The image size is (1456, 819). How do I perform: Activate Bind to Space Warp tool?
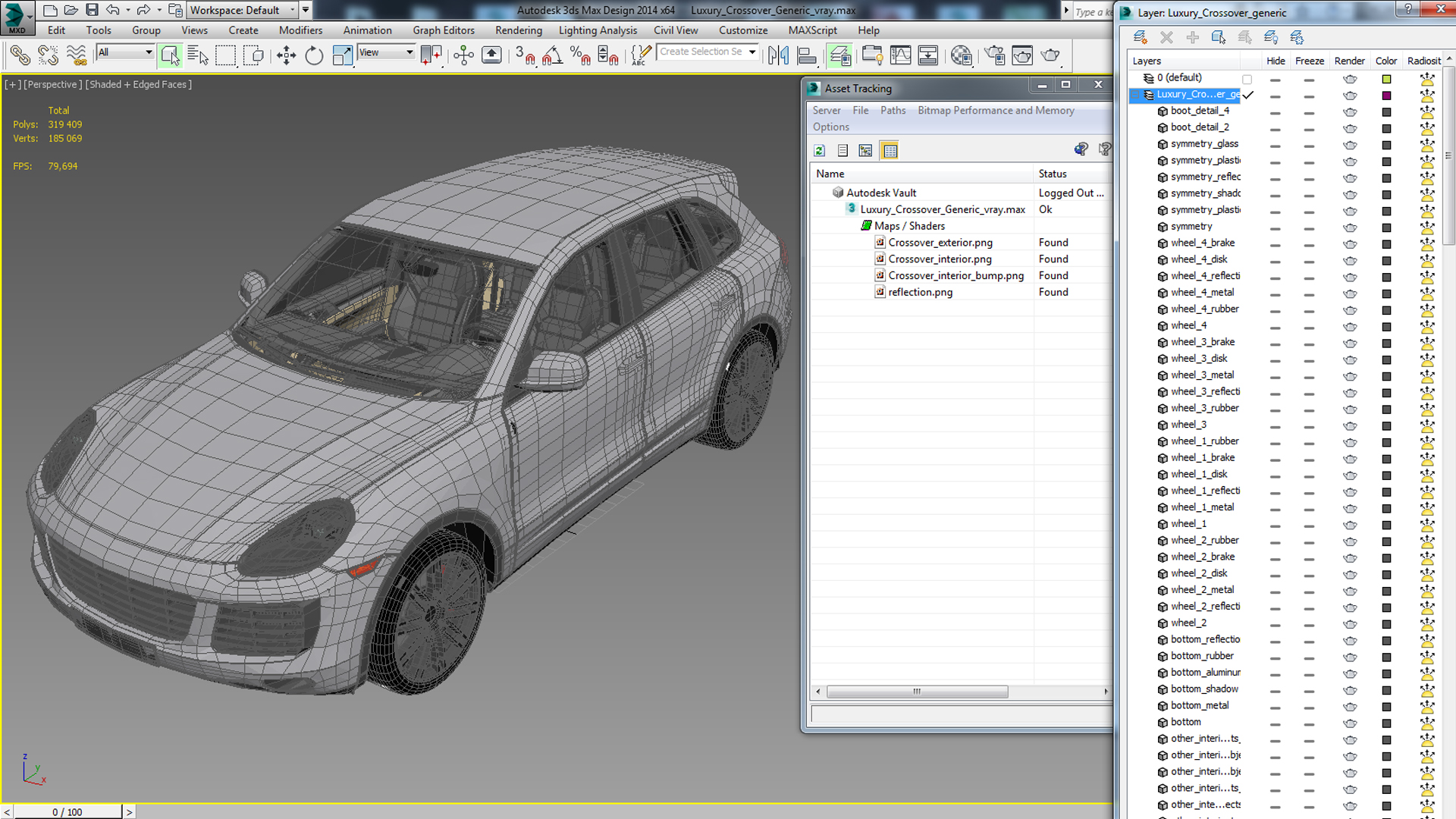pyautogui.click(x=77, y=55)
